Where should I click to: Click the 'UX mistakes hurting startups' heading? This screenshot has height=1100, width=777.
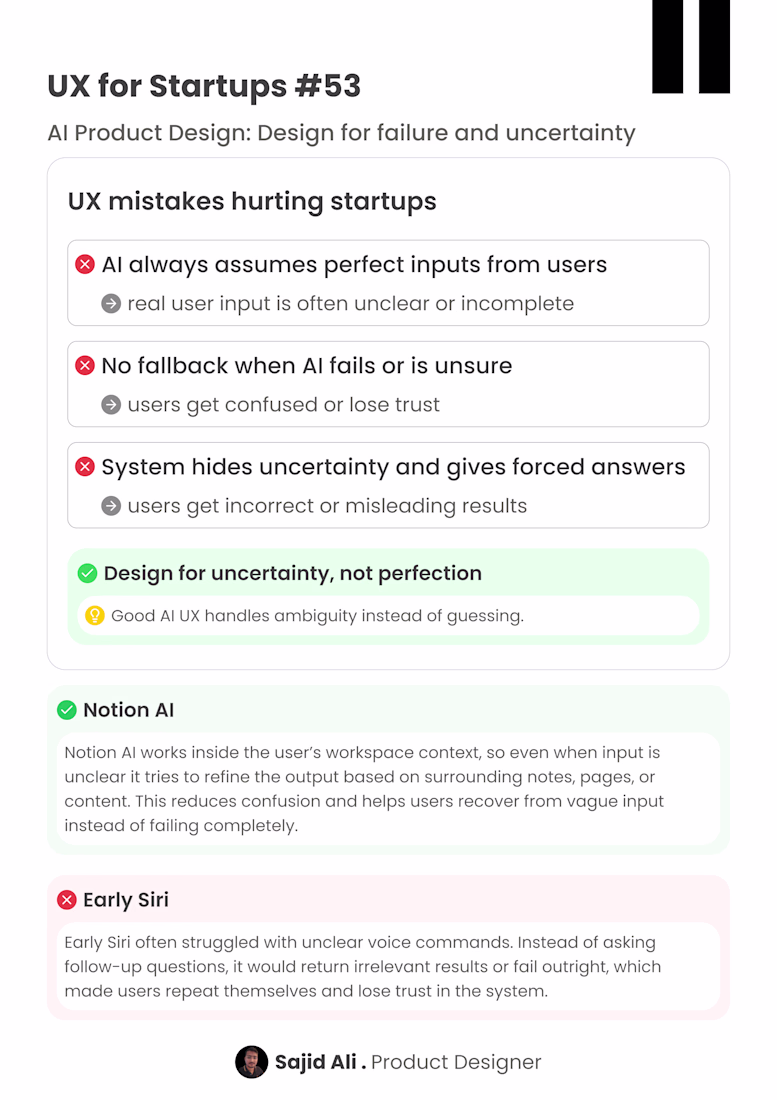[x=252, y=201]
